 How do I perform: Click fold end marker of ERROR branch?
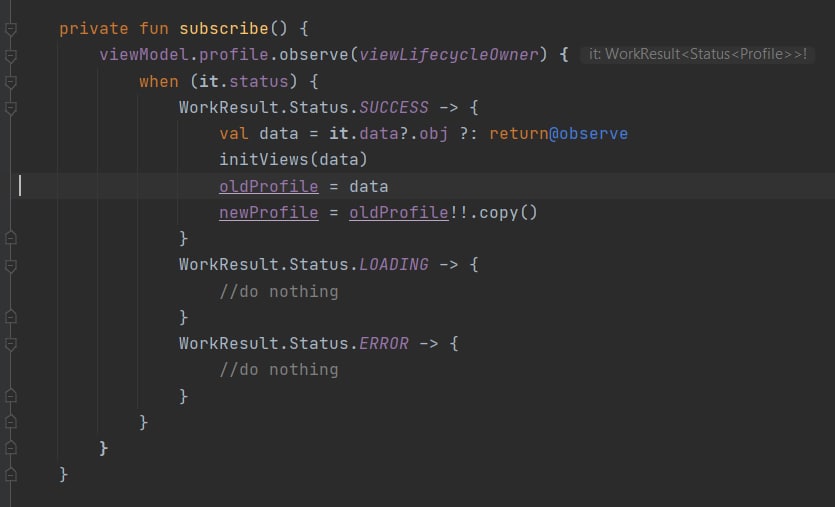click(x=11, y=396)
